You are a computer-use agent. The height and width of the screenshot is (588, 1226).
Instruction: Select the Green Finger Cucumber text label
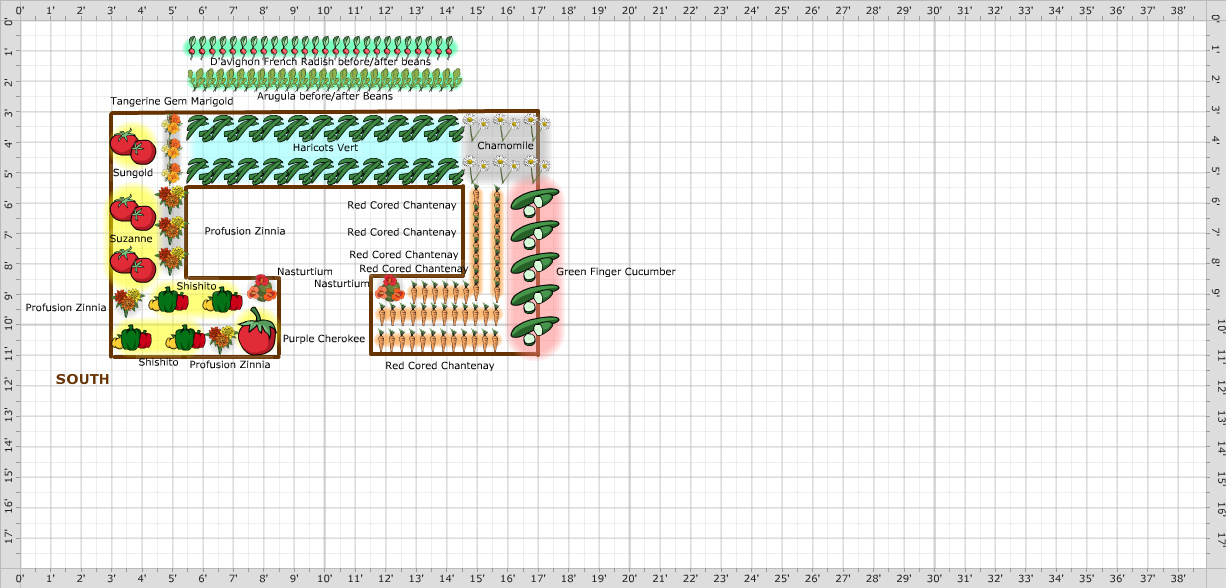click(617, 271)
